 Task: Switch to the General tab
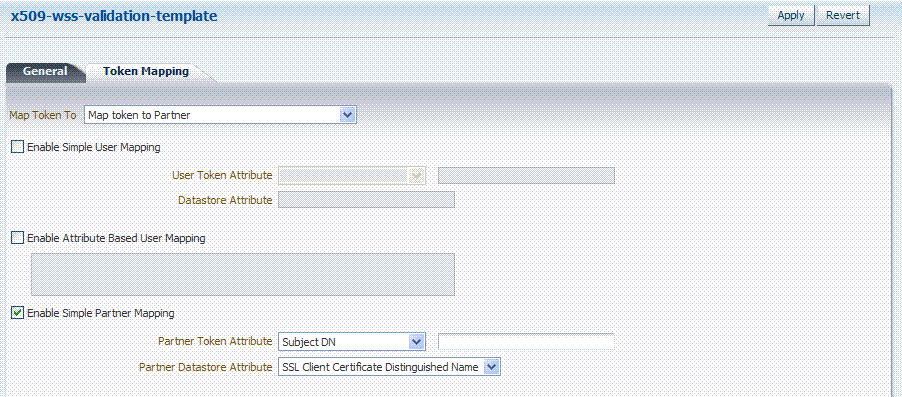click(x=45, y=72)
